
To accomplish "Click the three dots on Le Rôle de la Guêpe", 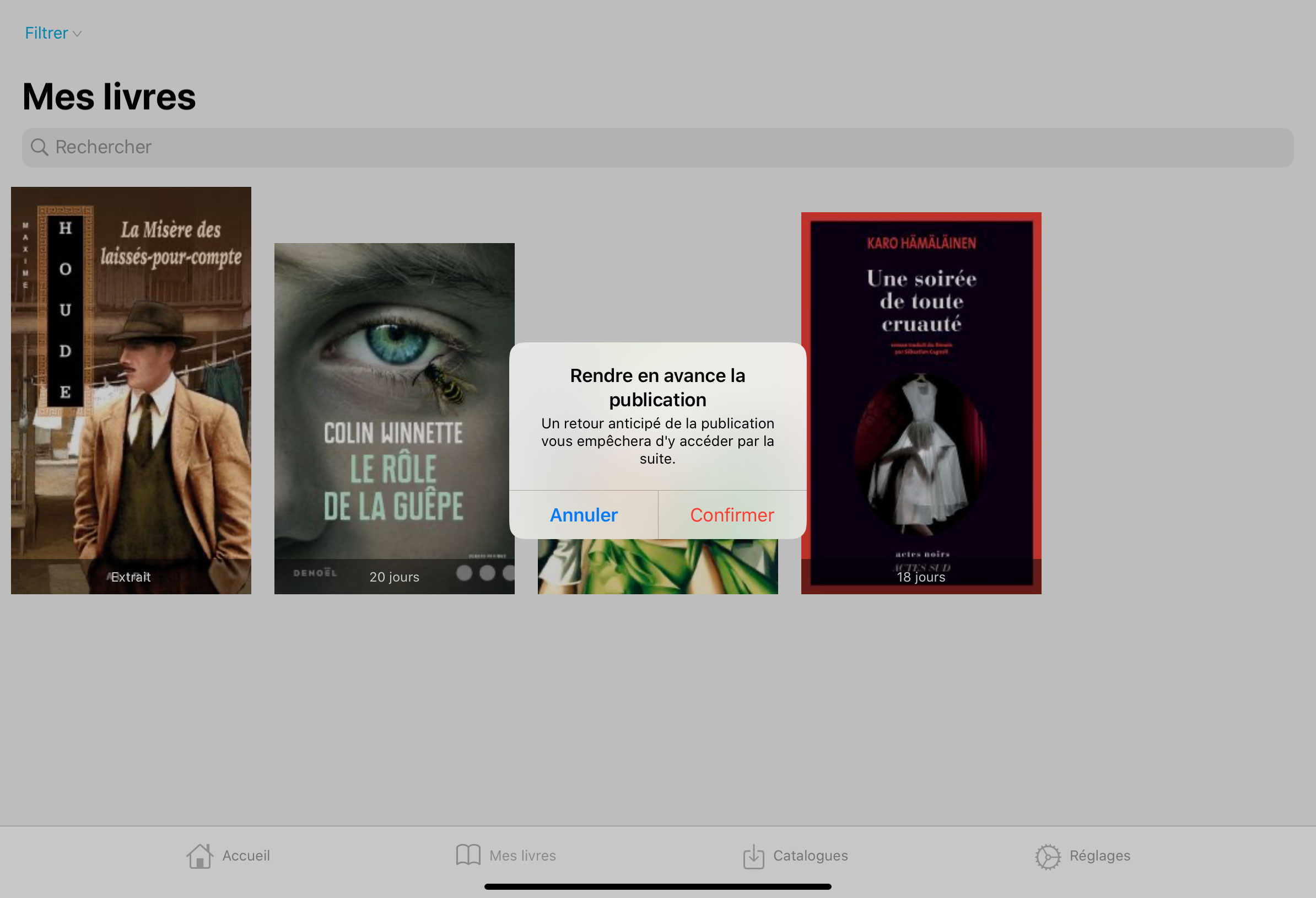I will point(487,573).
